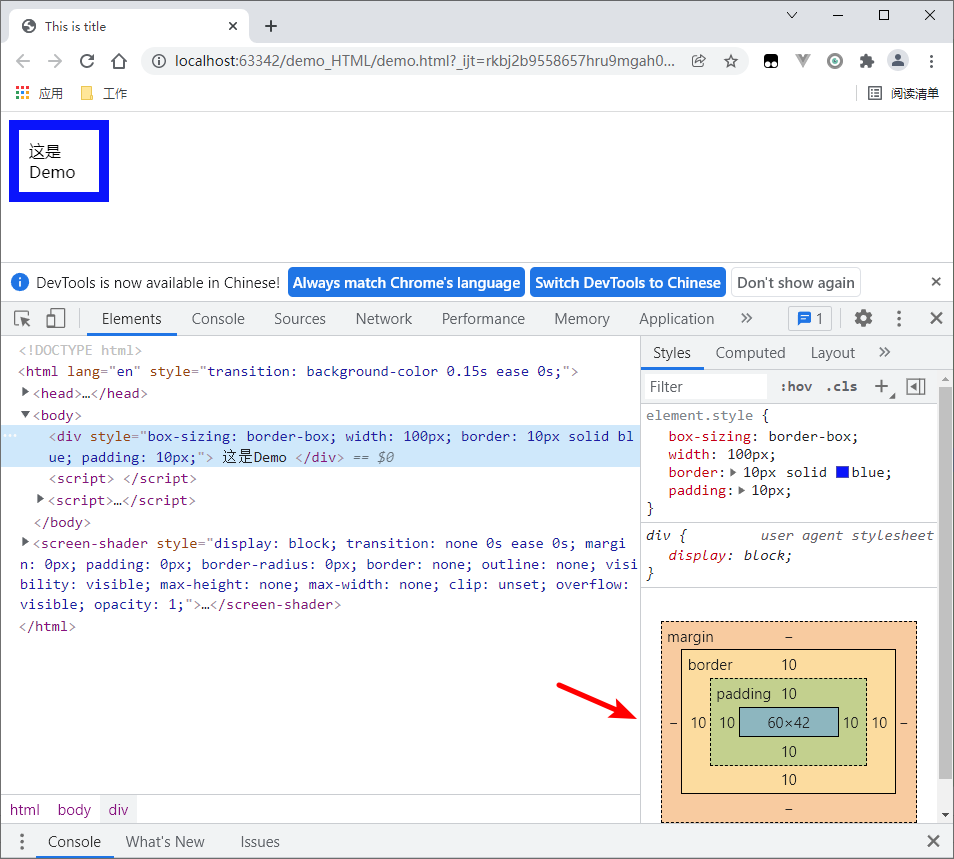Expand the head element node

coord(26,392)
